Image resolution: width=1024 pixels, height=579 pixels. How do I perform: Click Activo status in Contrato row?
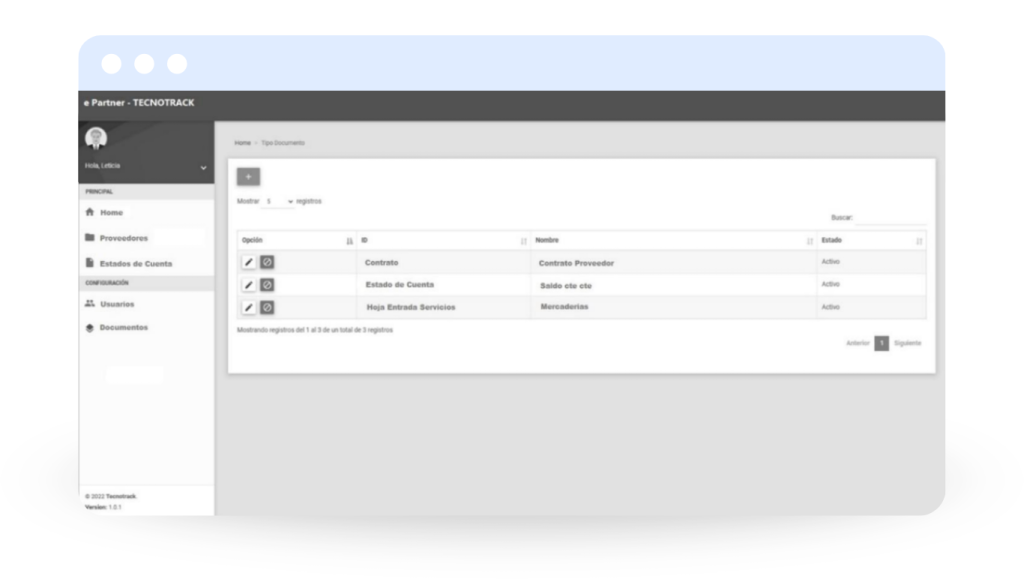pos(830,261)
